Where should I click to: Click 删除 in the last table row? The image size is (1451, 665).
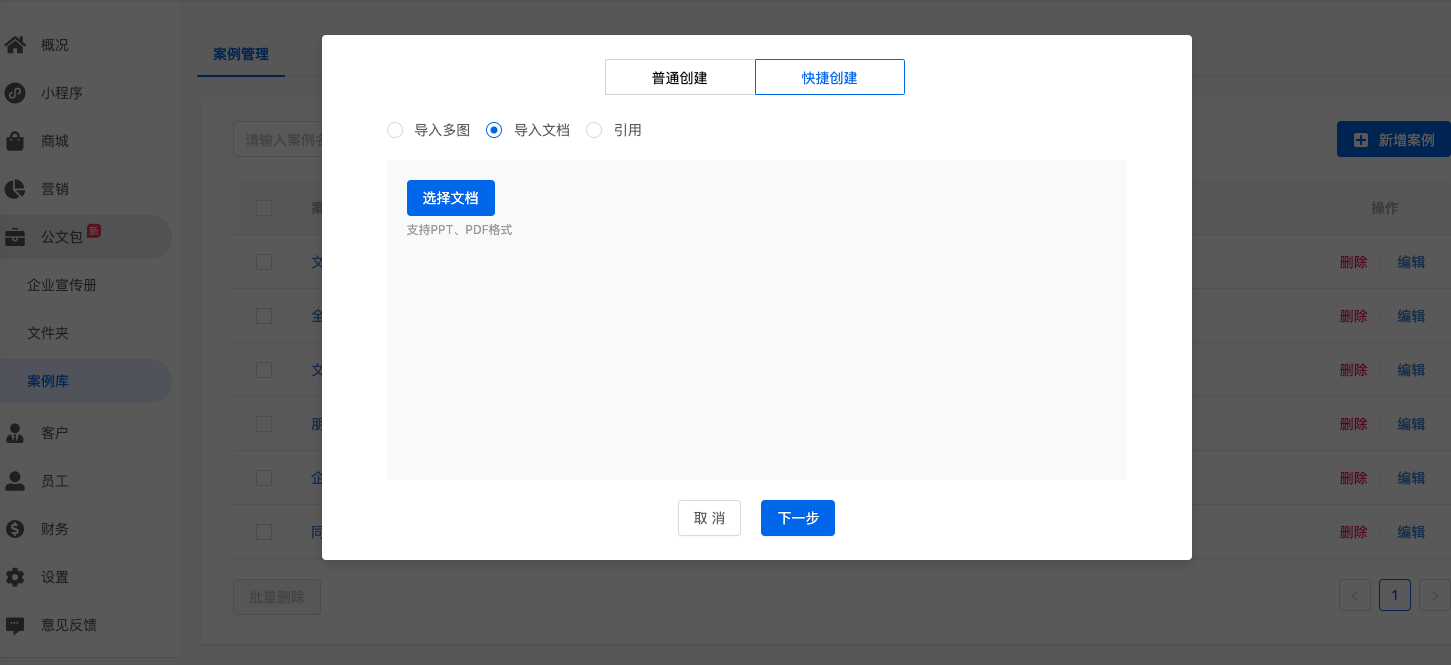(1354, 532)
